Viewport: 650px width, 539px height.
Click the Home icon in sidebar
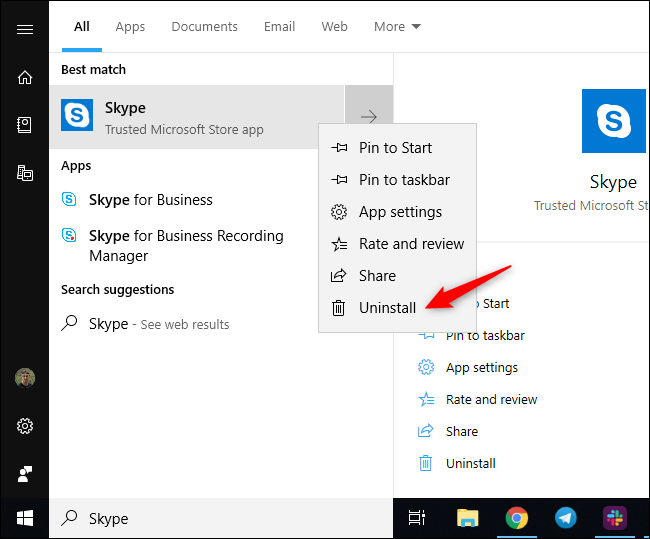pyautogui.click(x=24, y=77)
